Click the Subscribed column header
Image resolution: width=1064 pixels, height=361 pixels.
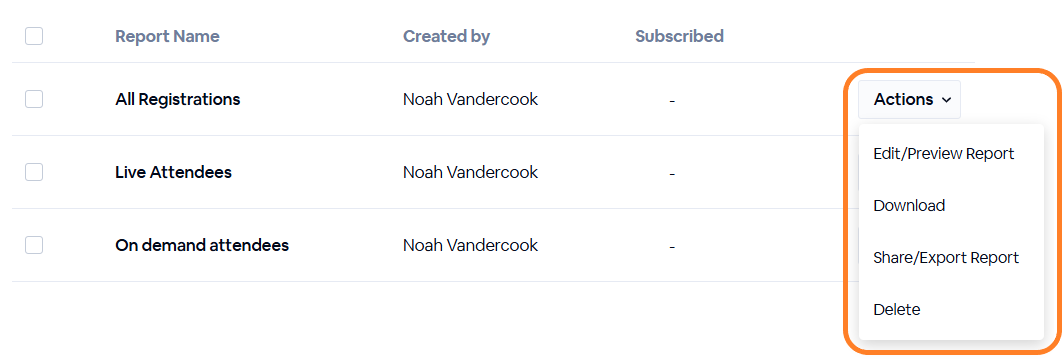679,36
